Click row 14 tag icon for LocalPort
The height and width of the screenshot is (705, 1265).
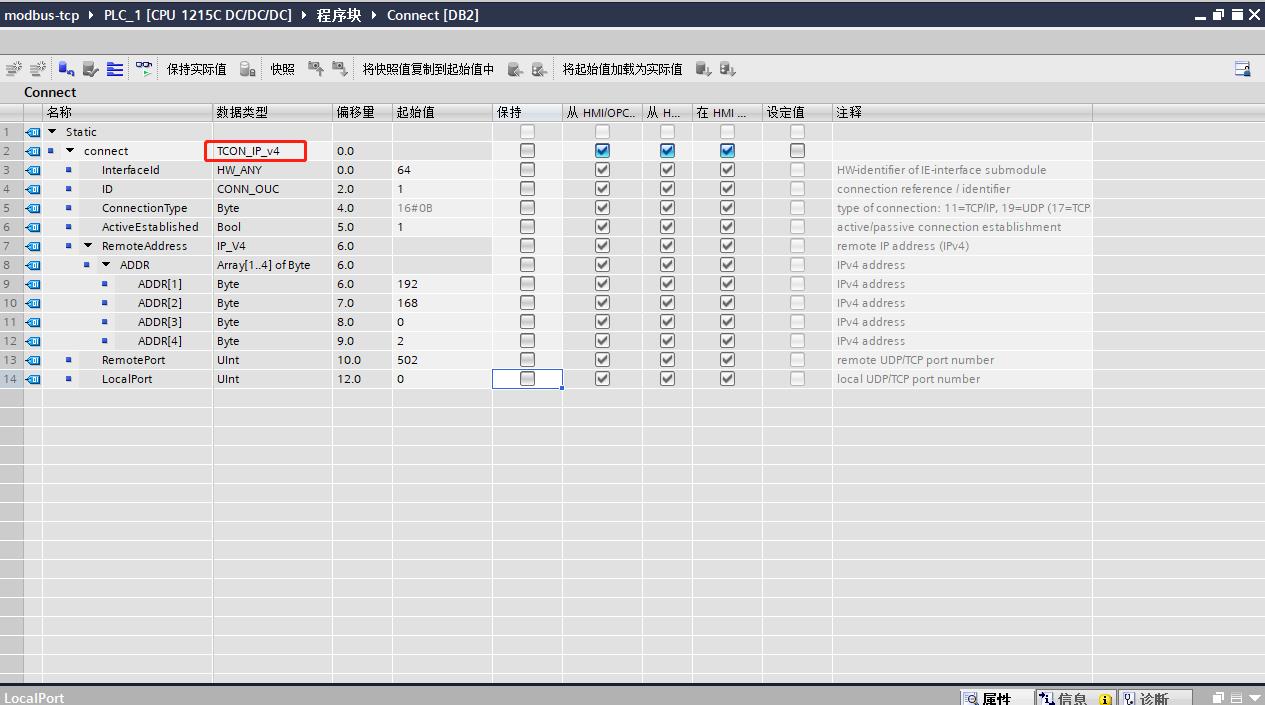click(33, 379)
